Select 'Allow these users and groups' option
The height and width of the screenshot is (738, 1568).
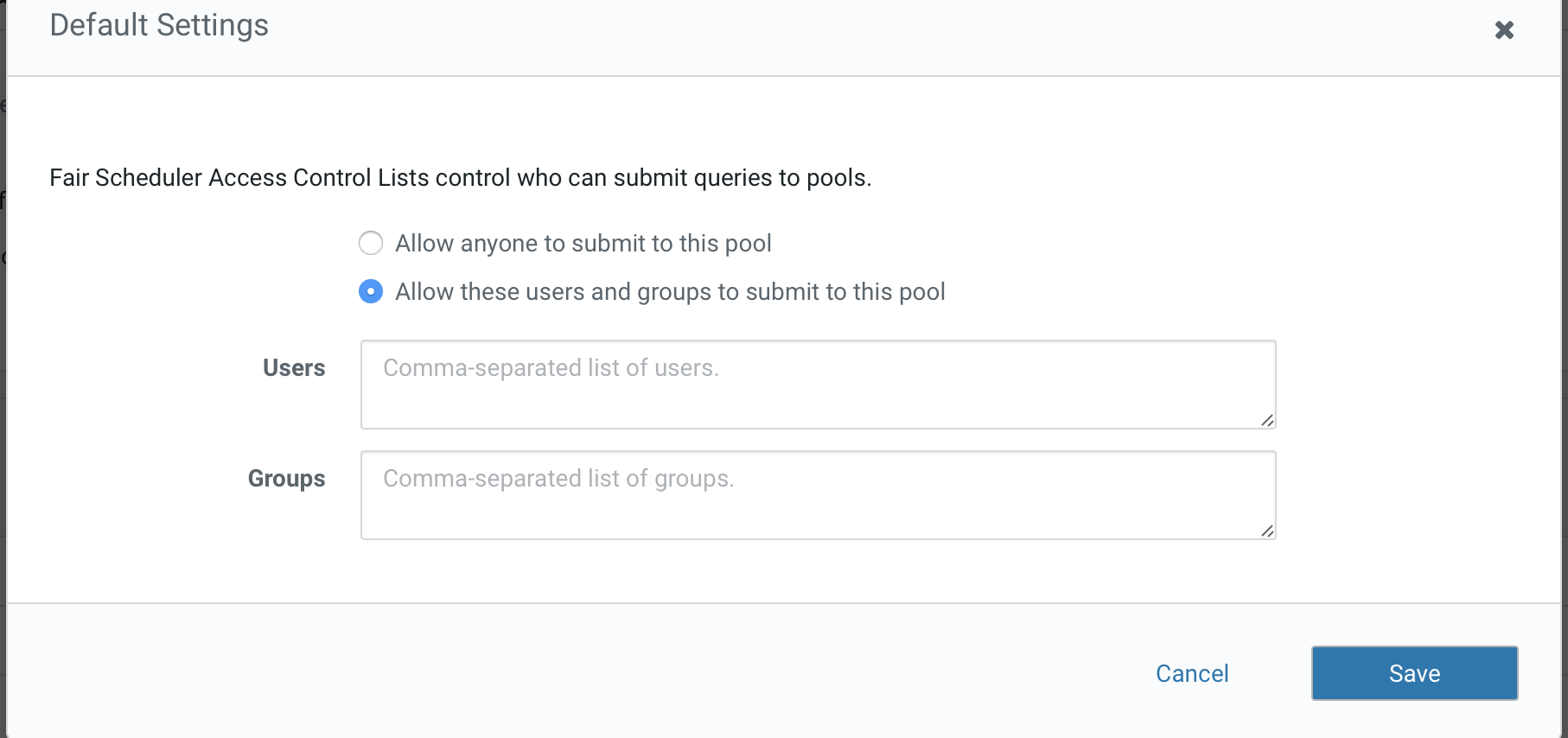371,291
